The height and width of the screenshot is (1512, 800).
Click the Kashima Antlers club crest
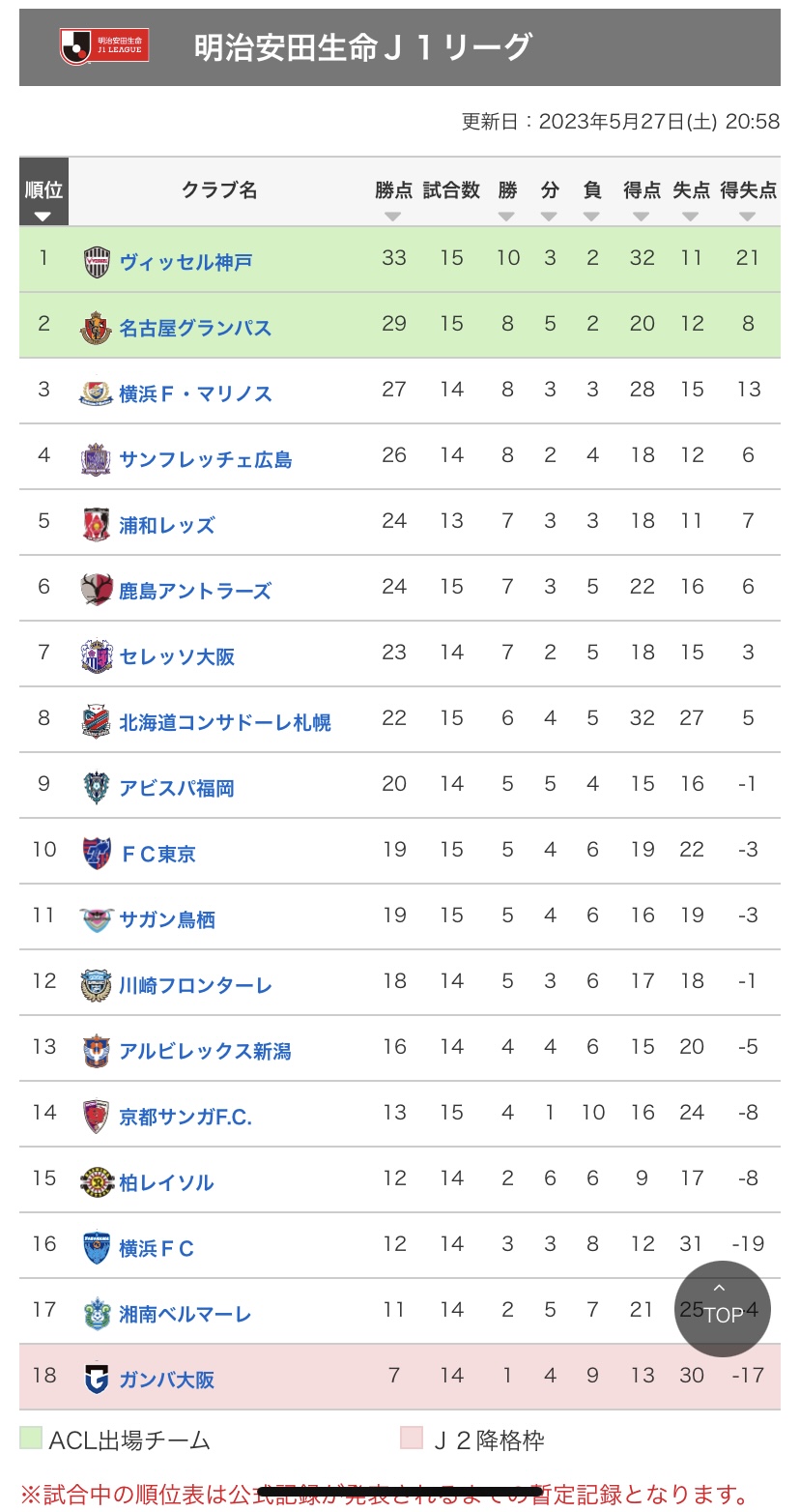[97, 590]
